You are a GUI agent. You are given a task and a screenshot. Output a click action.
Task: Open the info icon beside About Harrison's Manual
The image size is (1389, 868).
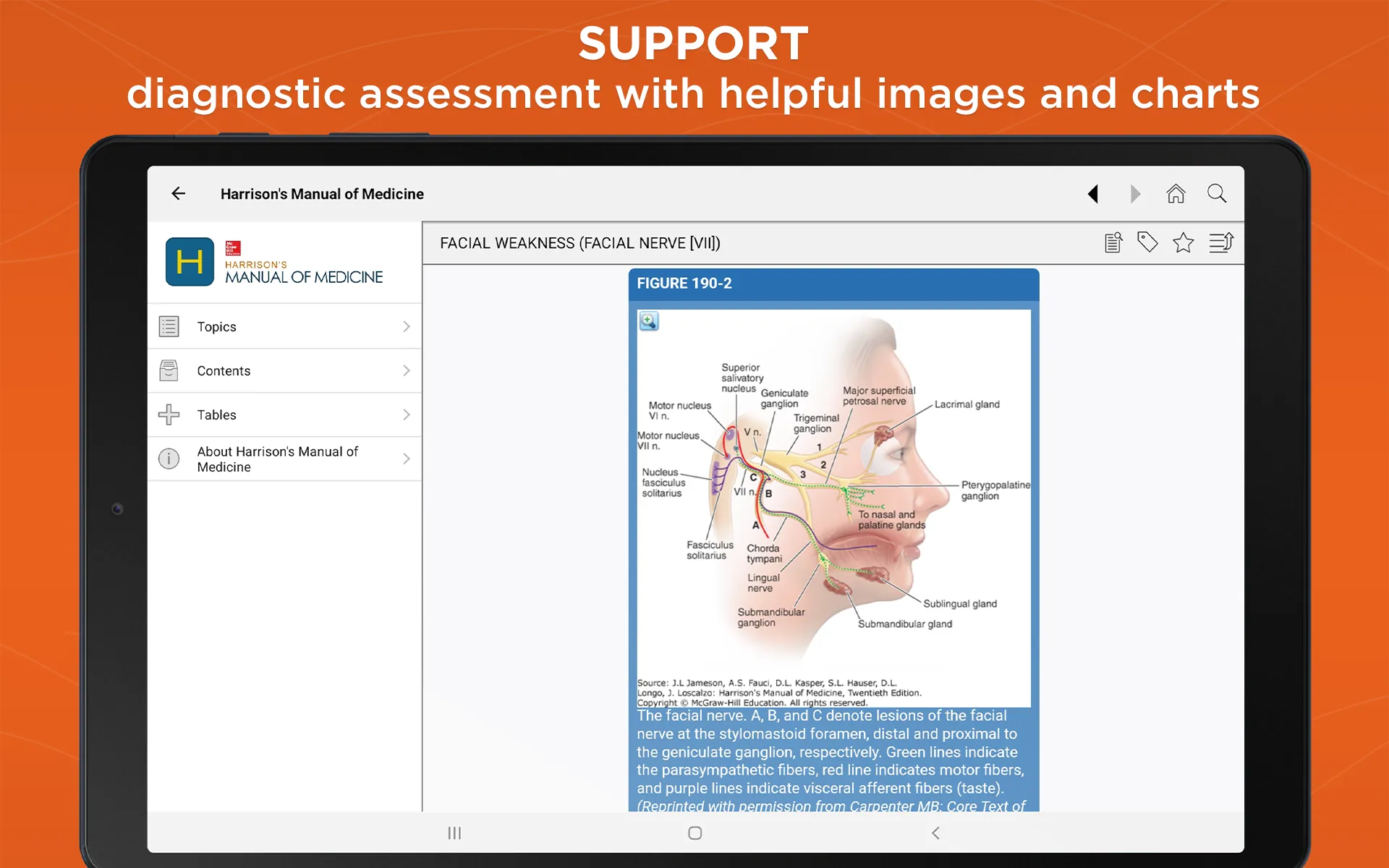point(169,459)
